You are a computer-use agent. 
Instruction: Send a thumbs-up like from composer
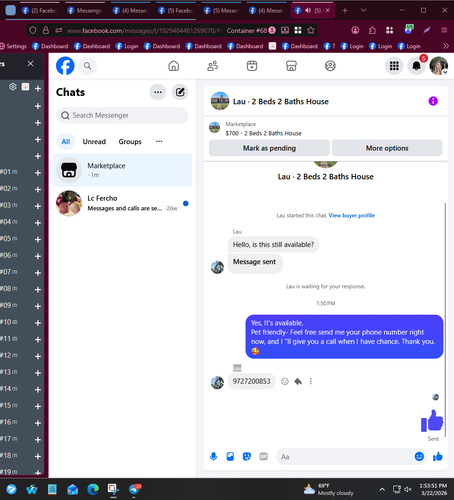[x=438, y=456]
